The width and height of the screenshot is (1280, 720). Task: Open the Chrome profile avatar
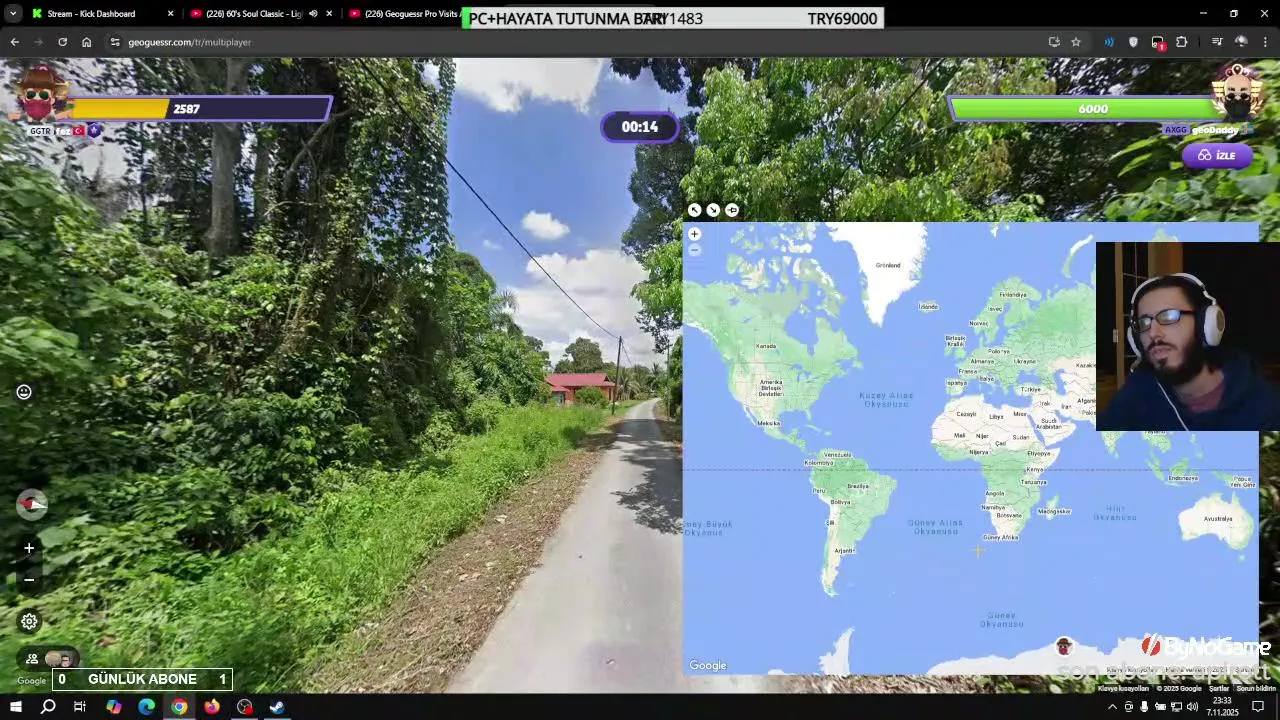[x=1241, y=42]
